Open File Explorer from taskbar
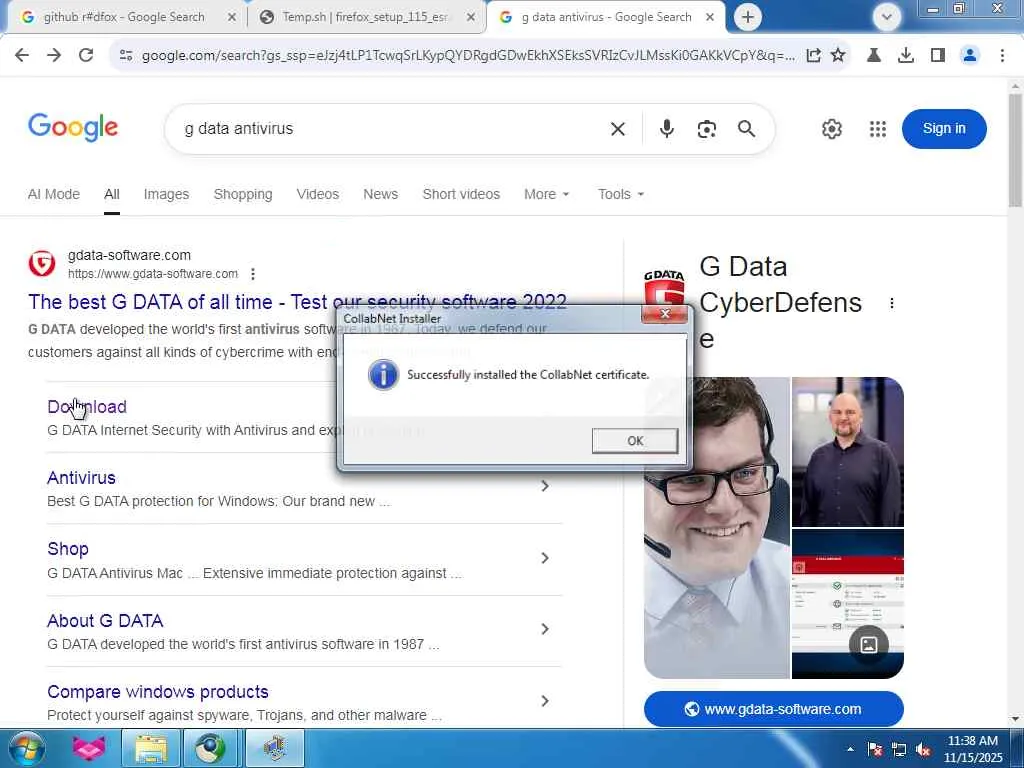 151,748
